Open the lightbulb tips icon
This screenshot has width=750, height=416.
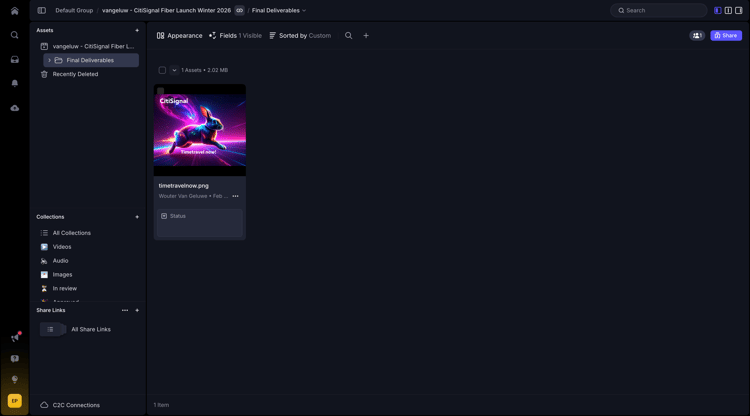tap(14, 379)
